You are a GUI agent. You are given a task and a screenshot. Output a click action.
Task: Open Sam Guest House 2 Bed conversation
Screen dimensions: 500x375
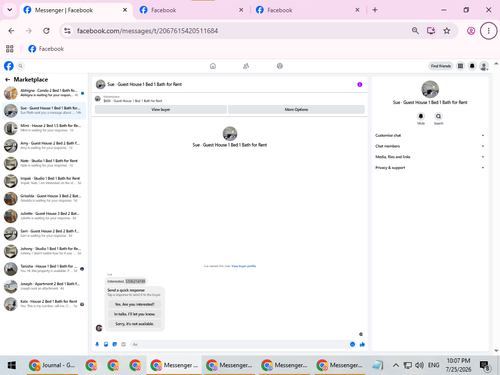pyautogui.click(x=44, y=234)
